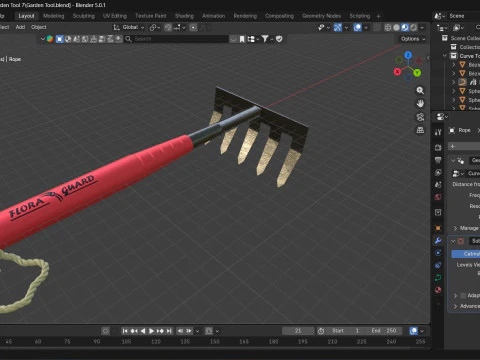This screenshot has width=480, height=360.
Task: Jump to the last frame
Action: pos(169,331)
